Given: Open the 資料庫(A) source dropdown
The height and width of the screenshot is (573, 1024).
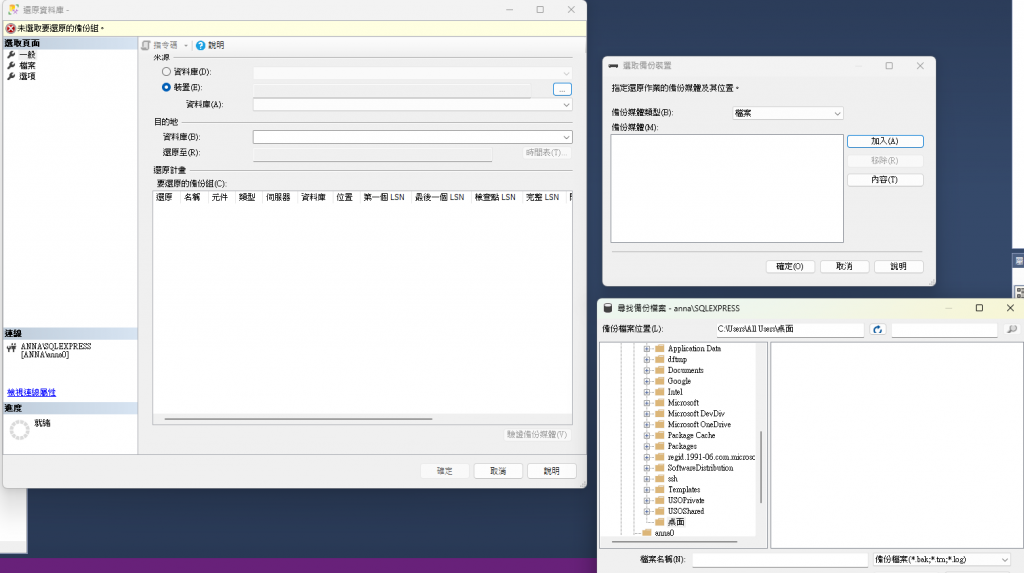Looking at the screenshot, I should (x=566, y=105).
